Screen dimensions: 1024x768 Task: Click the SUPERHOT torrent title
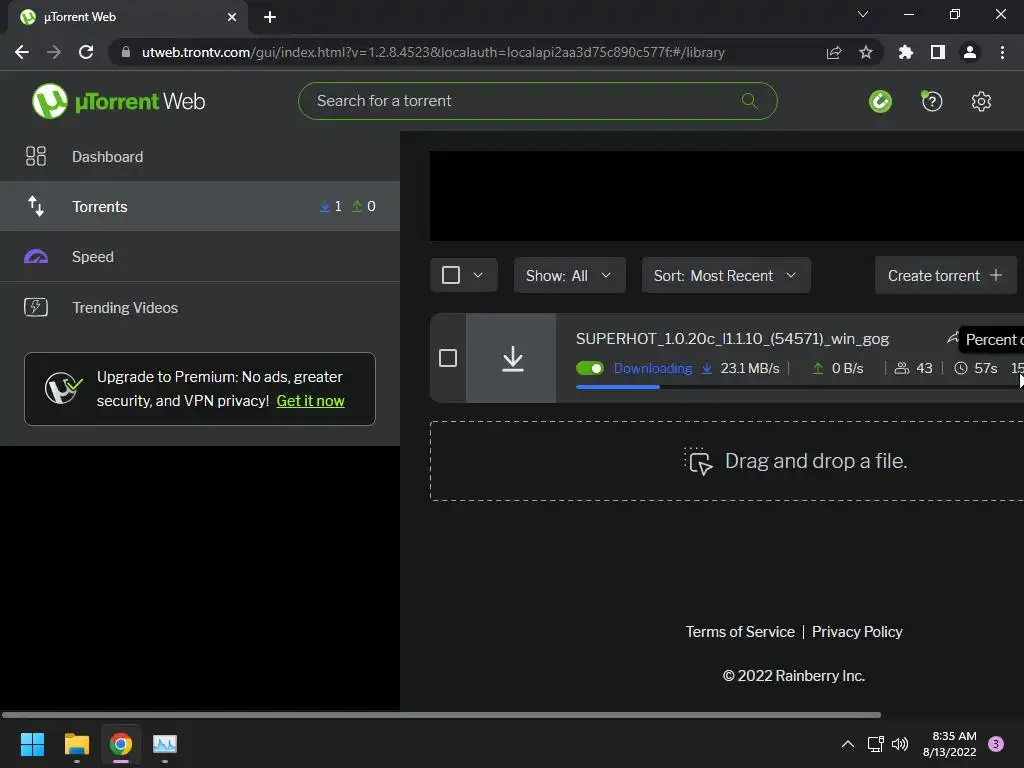point(732,338)
